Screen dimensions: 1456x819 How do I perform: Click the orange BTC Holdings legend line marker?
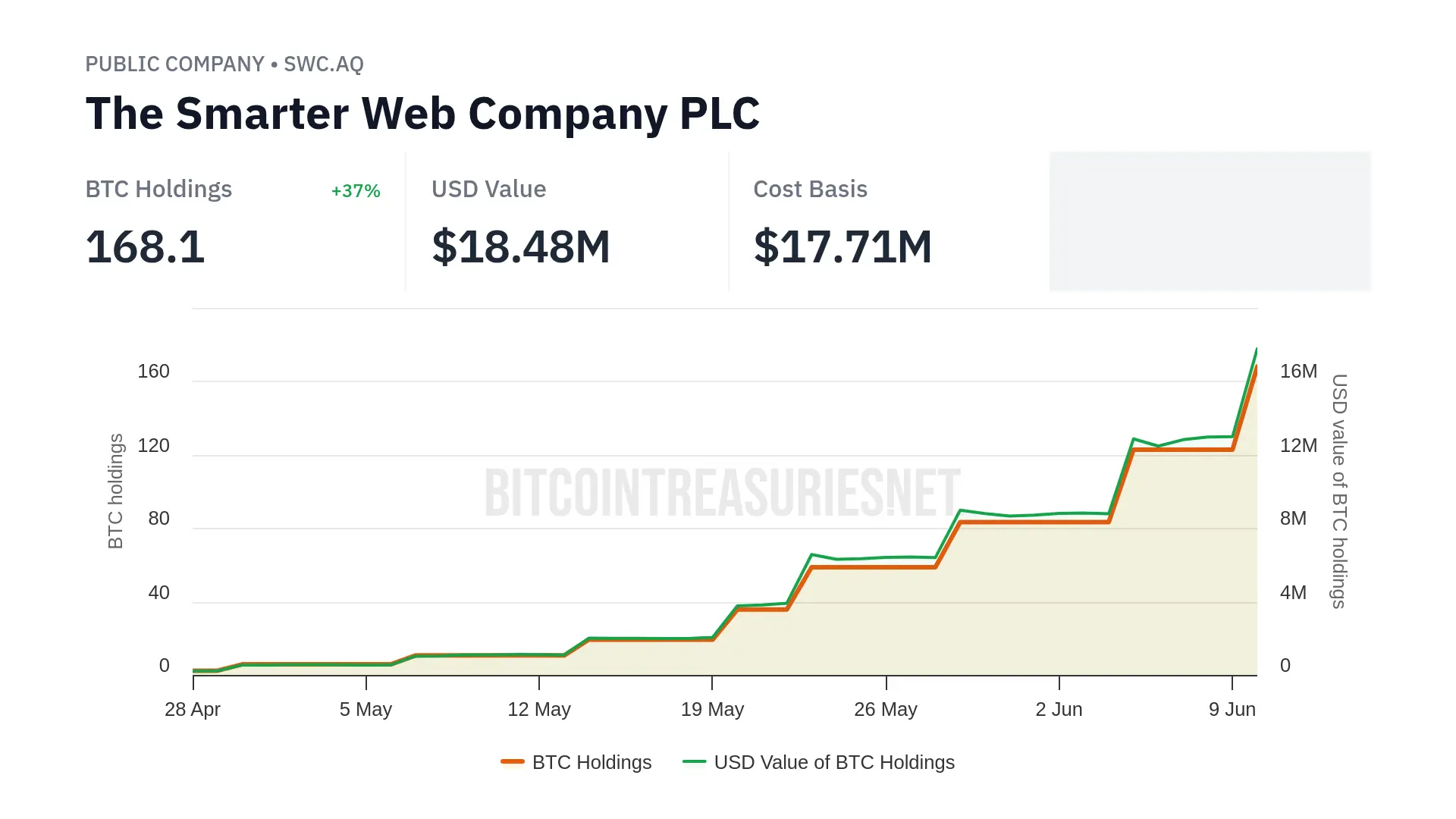tap(513, 761)
